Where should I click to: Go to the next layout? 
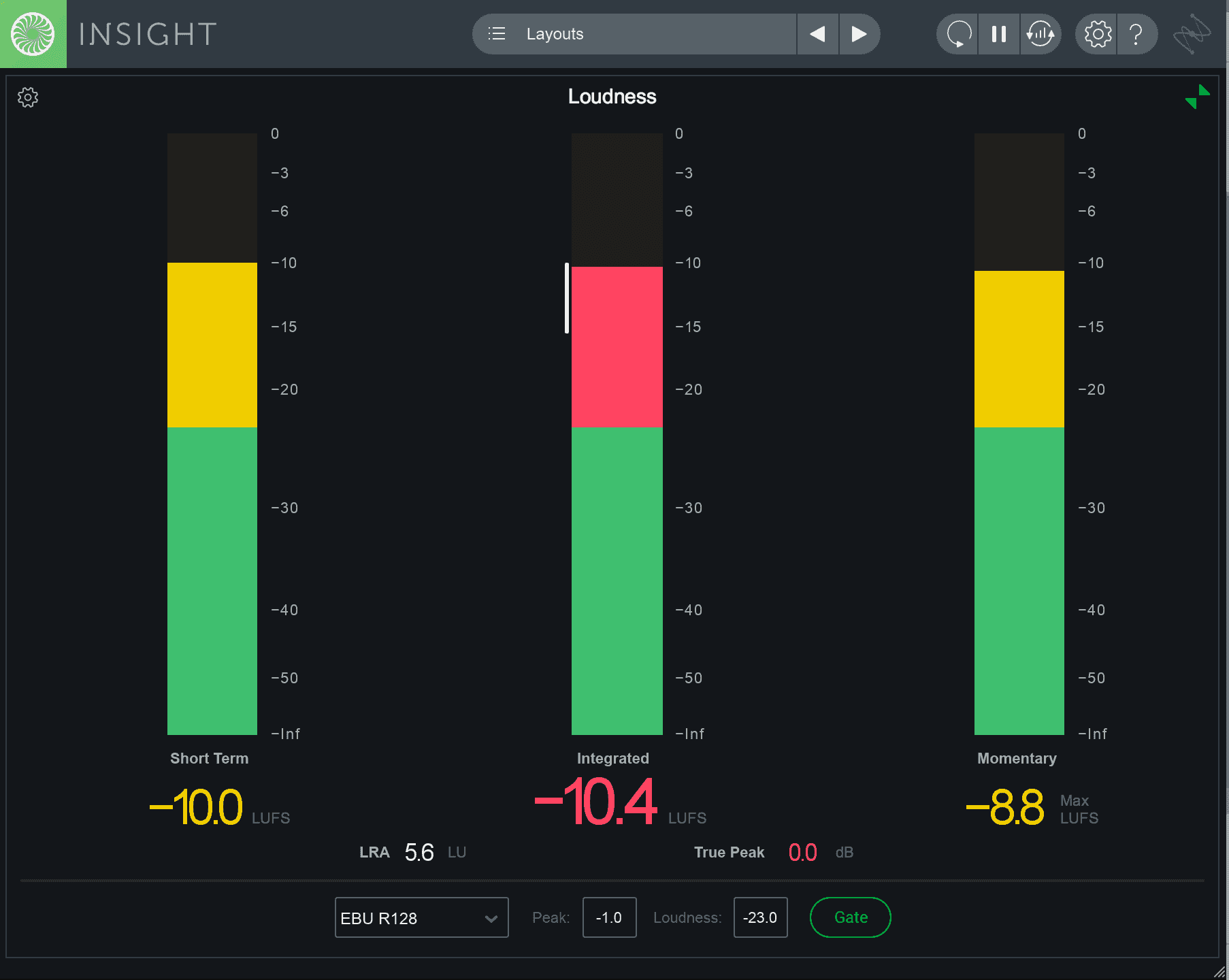(859, 34)
